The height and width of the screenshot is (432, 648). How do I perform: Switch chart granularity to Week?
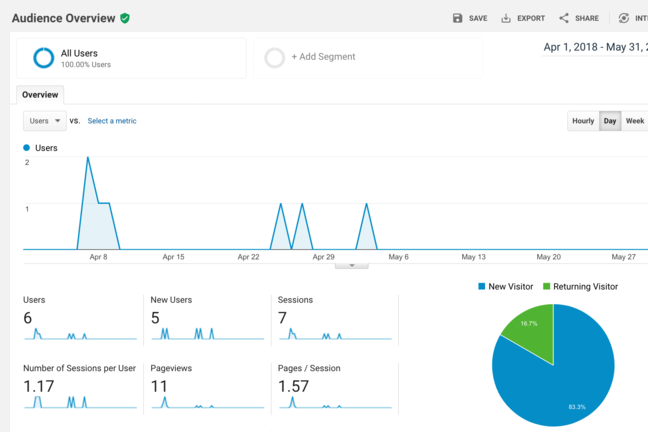tap(635, 121)
